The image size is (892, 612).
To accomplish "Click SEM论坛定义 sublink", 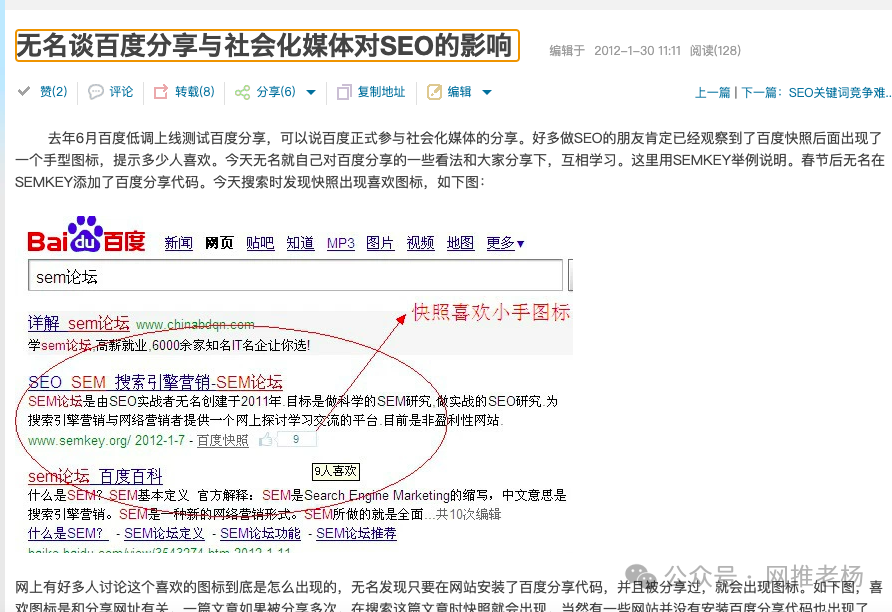I will pos(164,534).
